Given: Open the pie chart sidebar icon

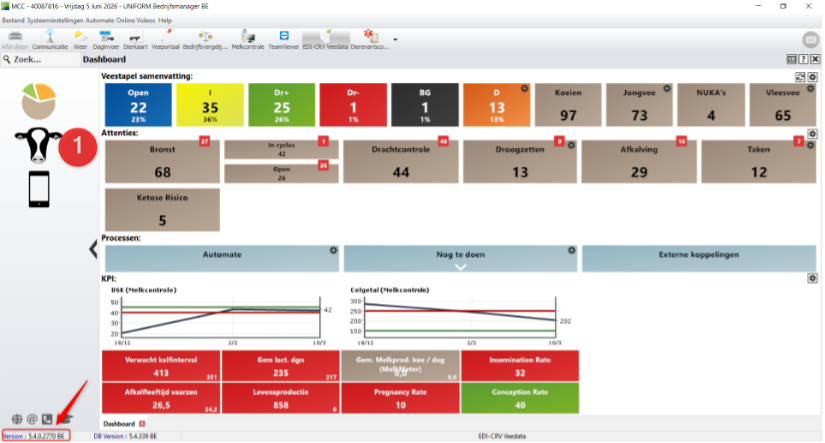Looking at the screenshot, I should coord(38,101).
